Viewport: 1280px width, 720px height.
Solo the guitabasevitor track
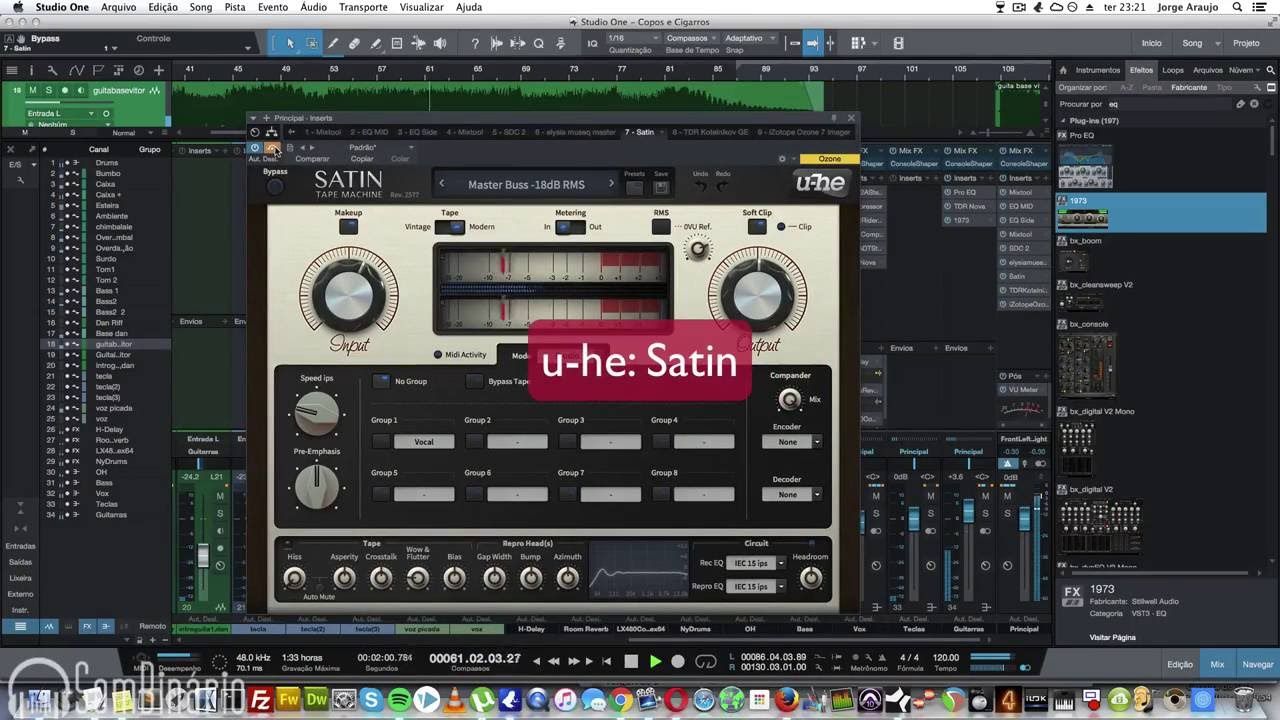(x=47, y=90)
